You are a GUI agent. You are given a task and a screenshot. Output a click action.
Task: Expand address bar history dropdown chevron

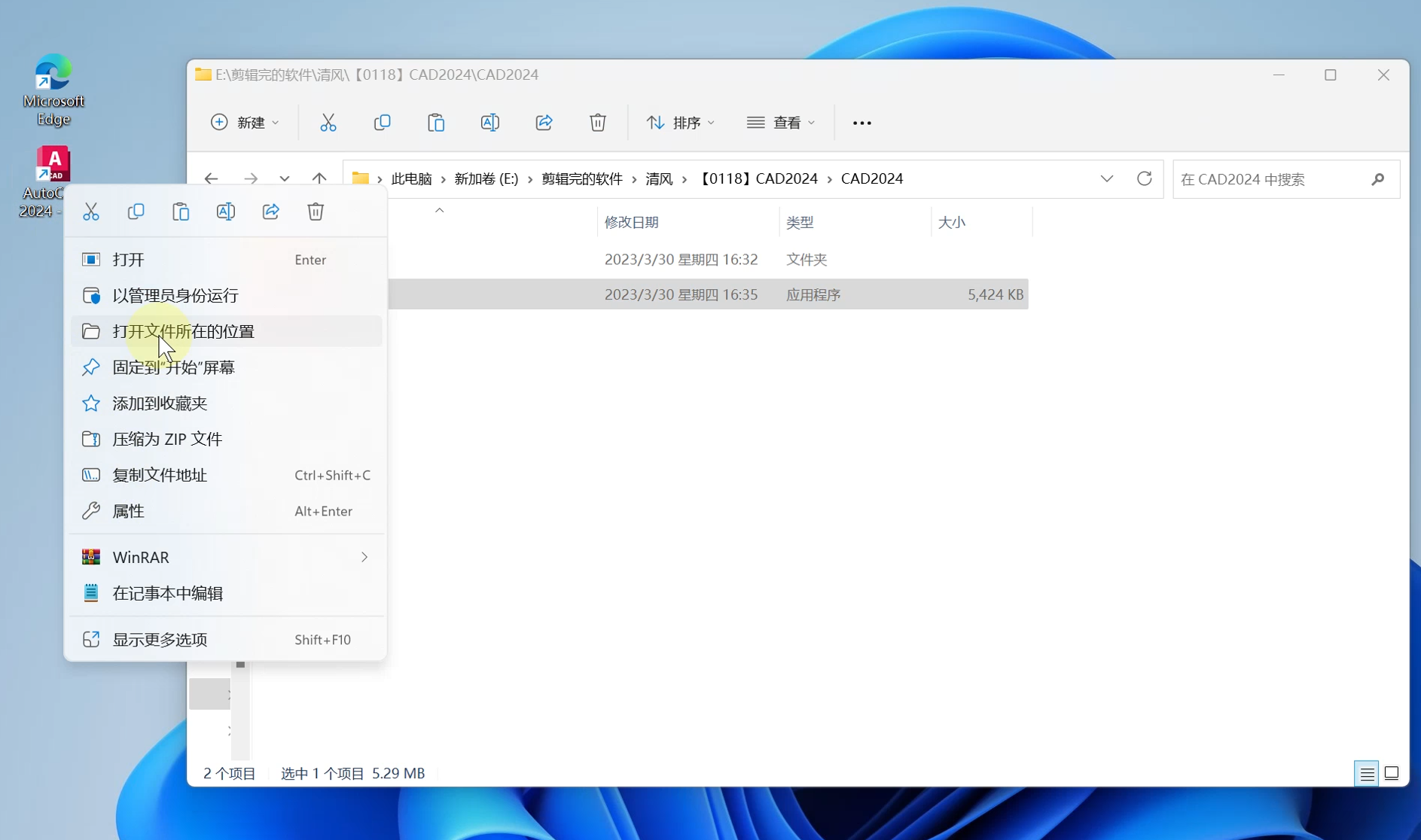(x=1107, y=178)
